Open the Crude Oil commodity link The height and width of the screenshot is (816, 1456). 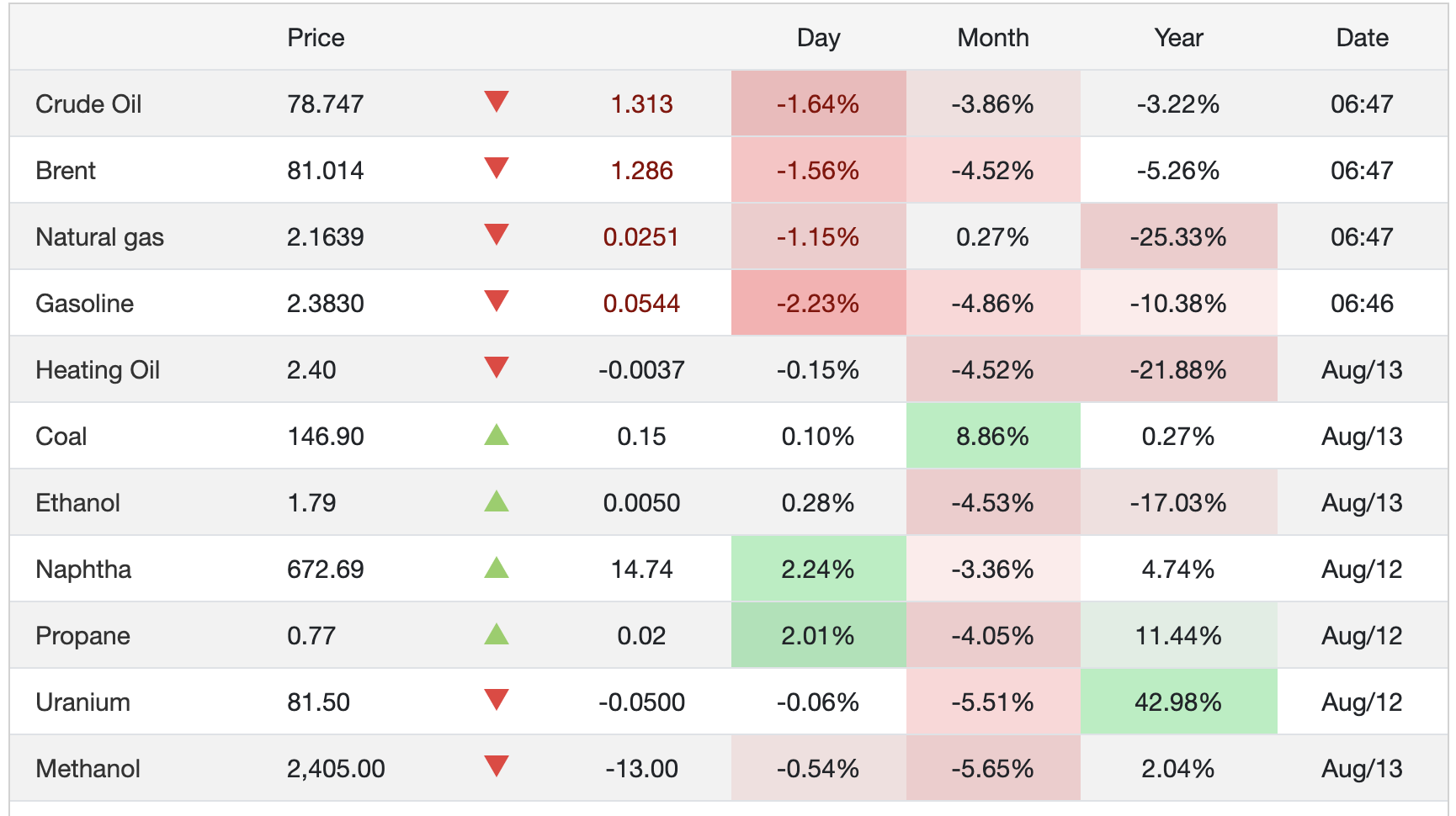click(x=88, y=104)
